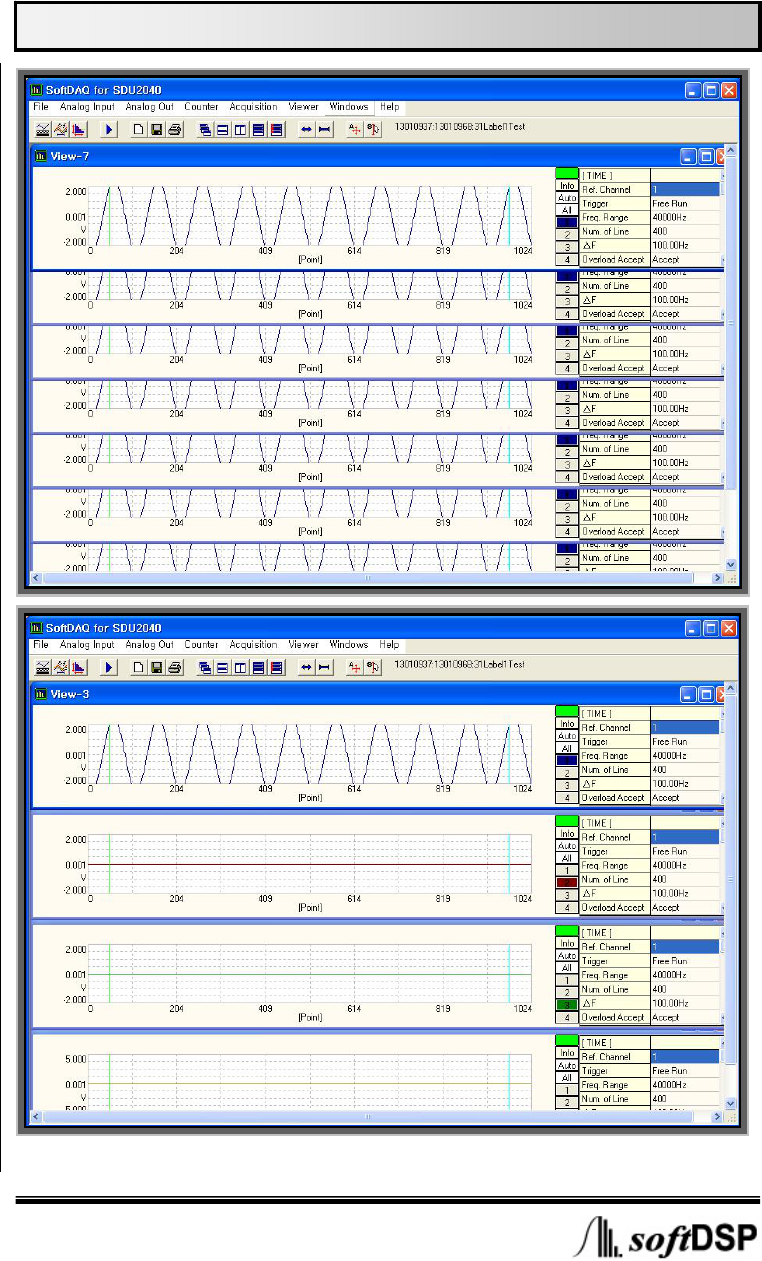Toggle channel 3 button beside blue waveform graph in View-3
Viewport: 762px width, 1261px height.
tap(567, 785)
